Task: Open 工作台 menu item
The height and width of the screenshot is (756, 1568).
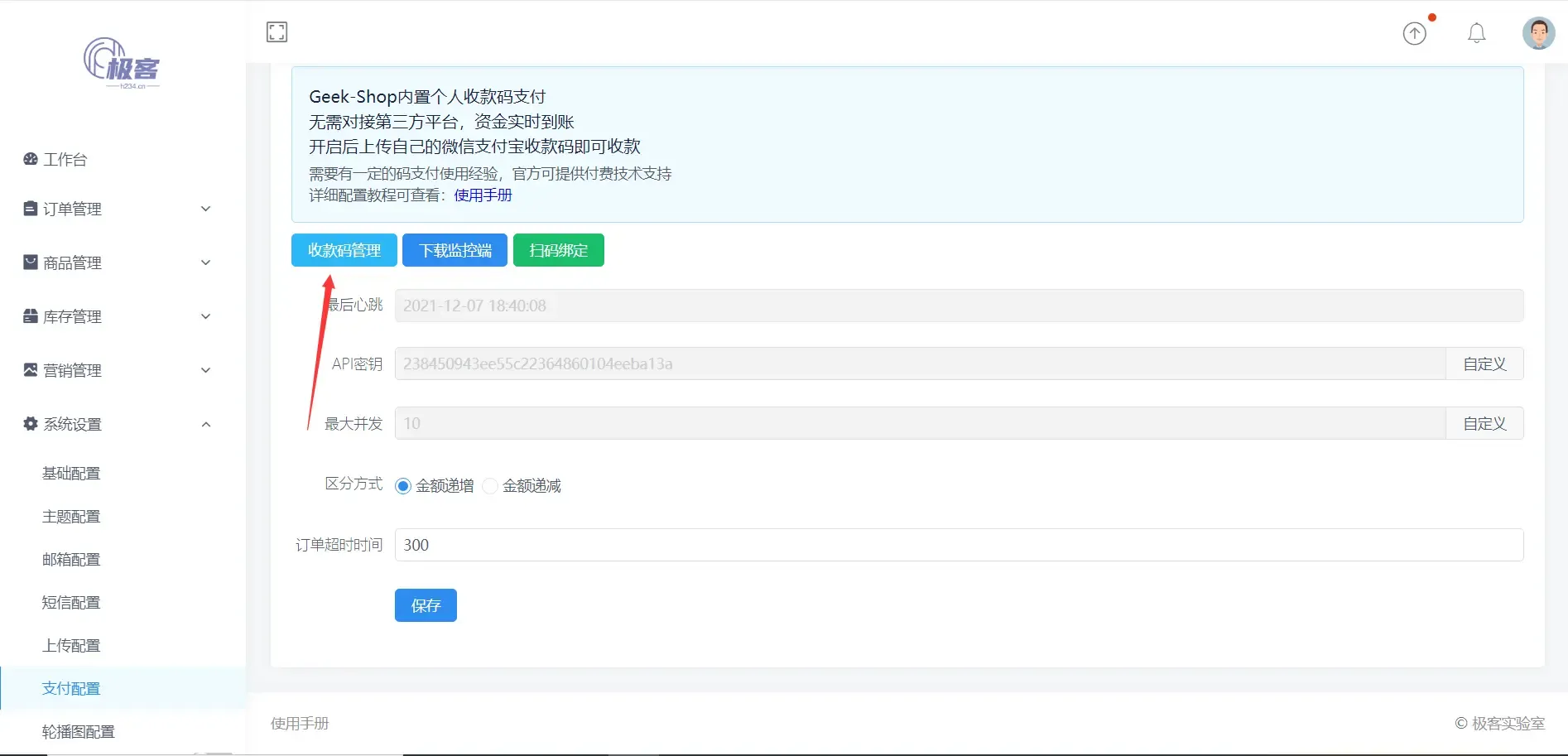Action: point(123,159)
